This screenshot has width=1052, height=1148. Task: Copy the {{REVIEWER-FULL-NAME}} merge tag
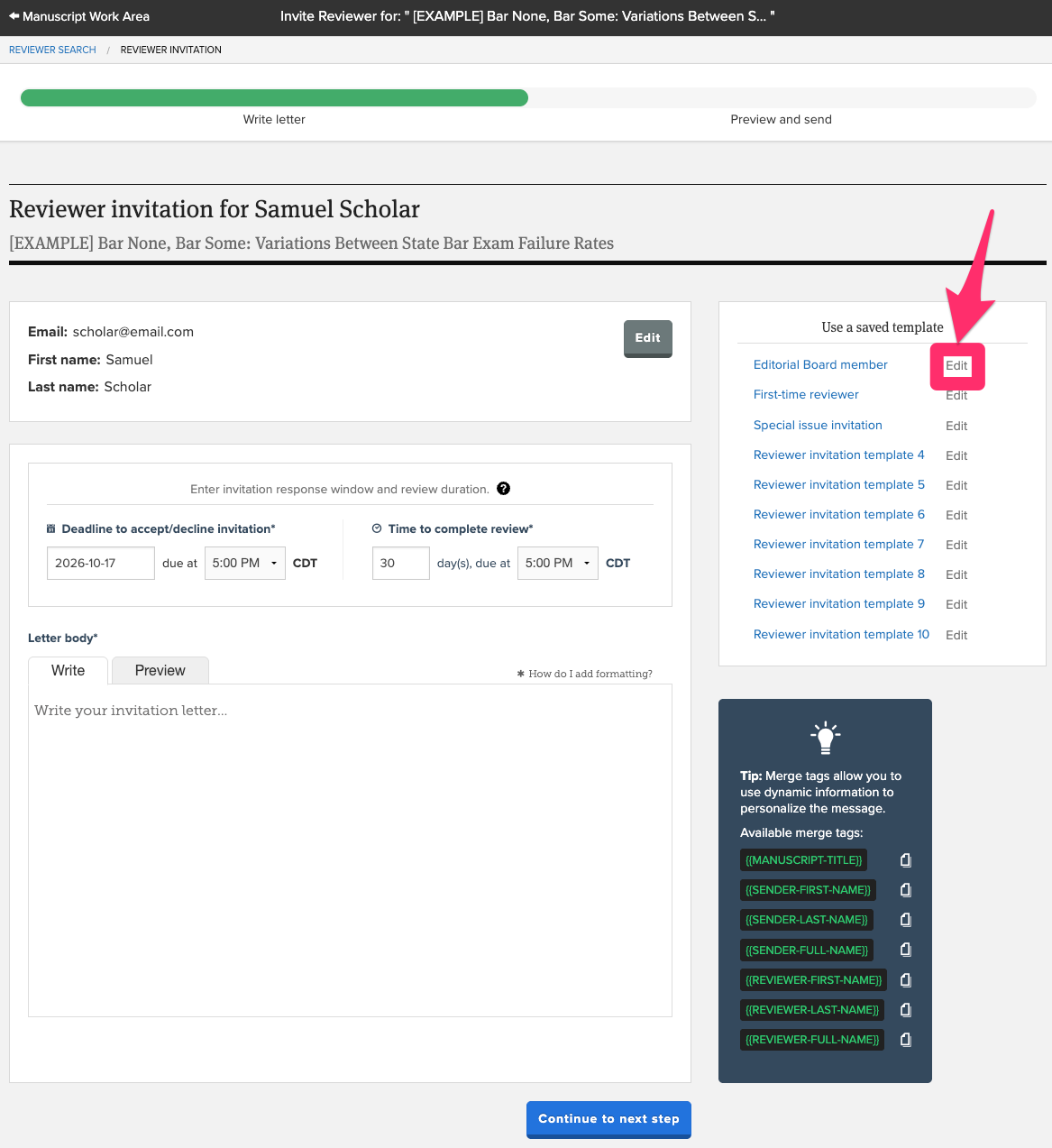tap(906, 1040)
